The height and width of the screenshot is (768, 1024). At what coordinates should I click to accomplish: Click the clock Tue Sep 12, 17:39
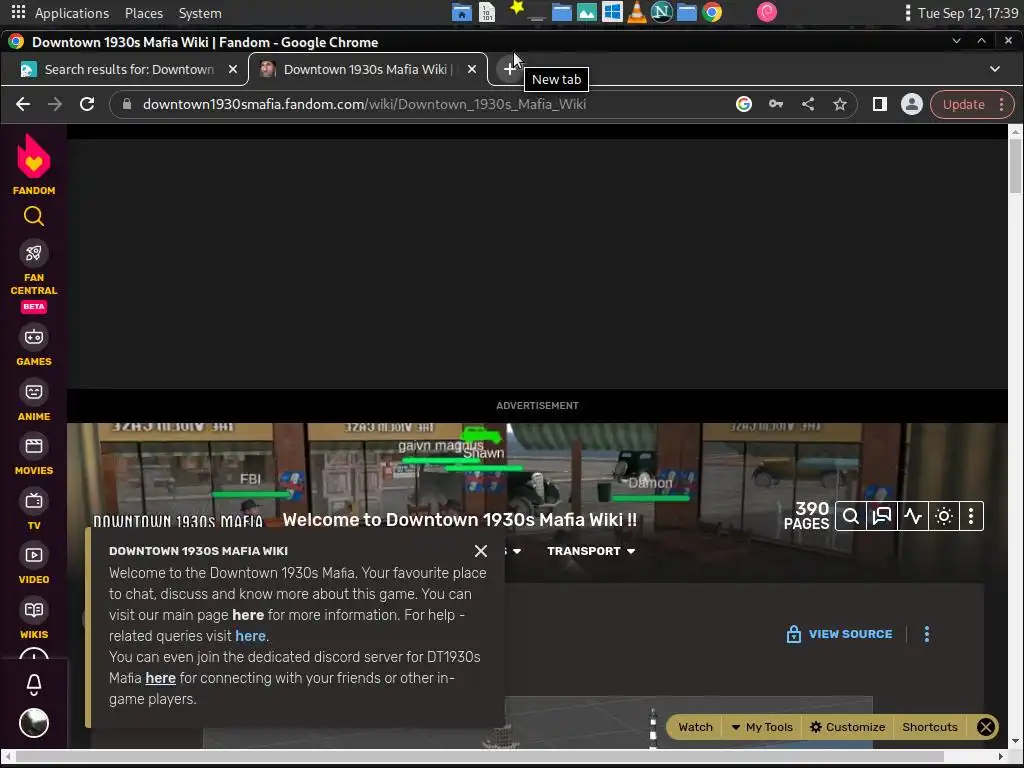coord(968,13)
